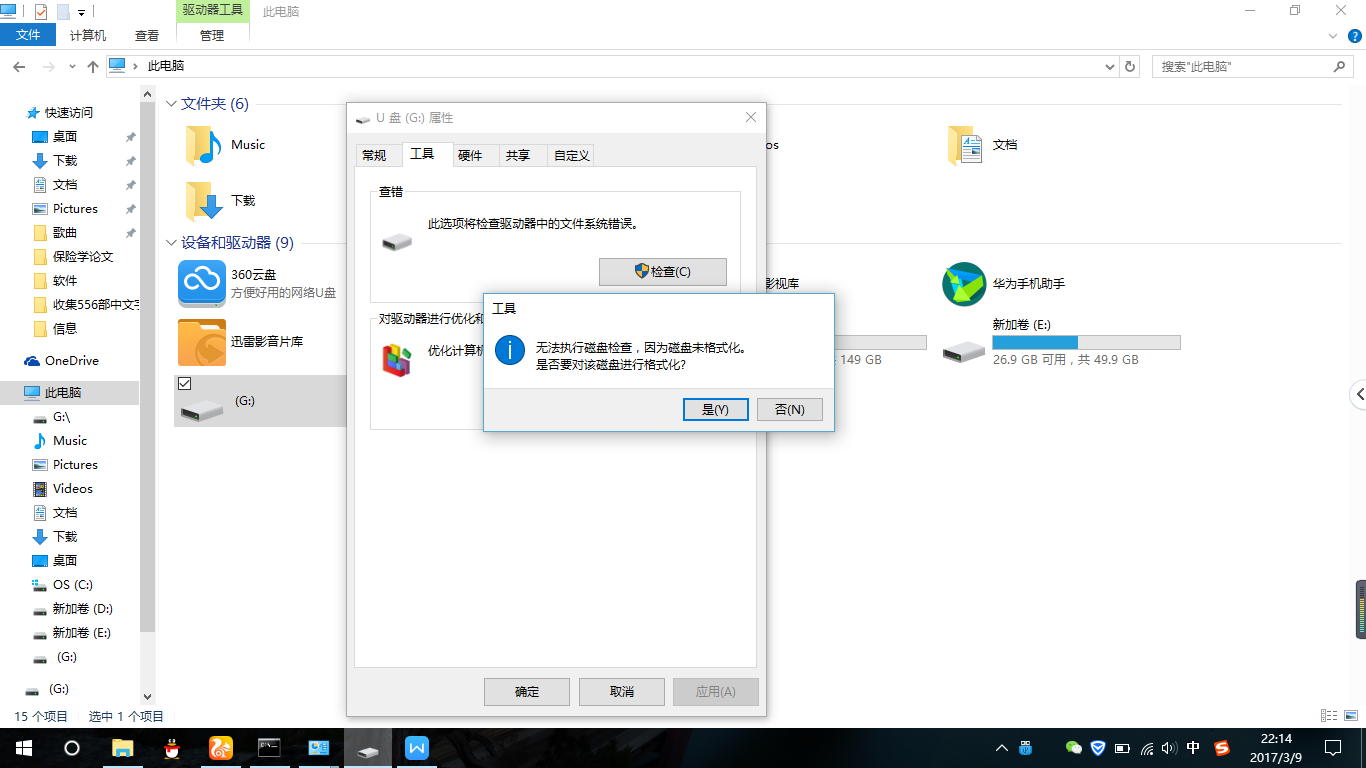This screenshot has height=768, width=1366.
Task: Select the Music folder icon in the main pane
Action: [203, 145]
